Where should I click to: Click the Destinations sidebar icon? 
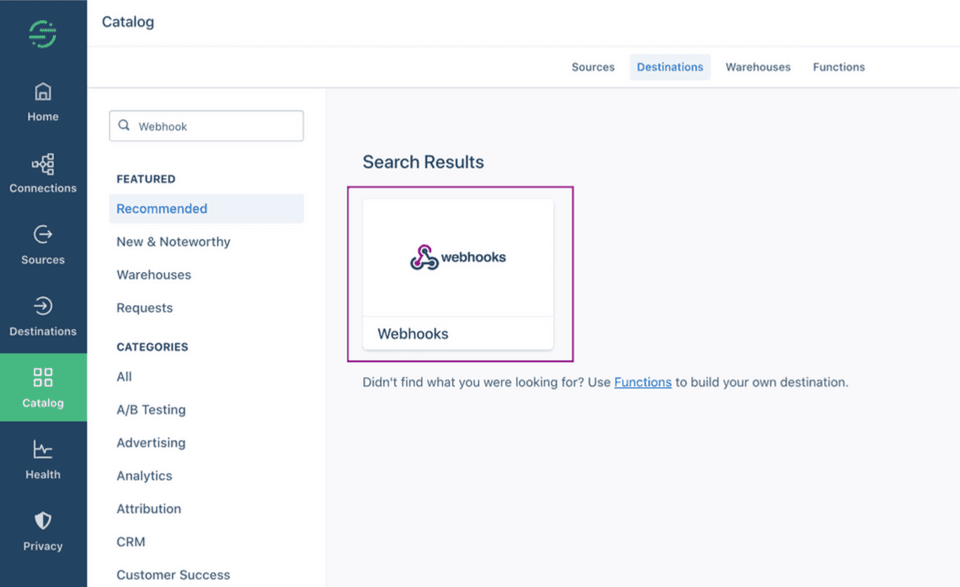tap(42, 307)
